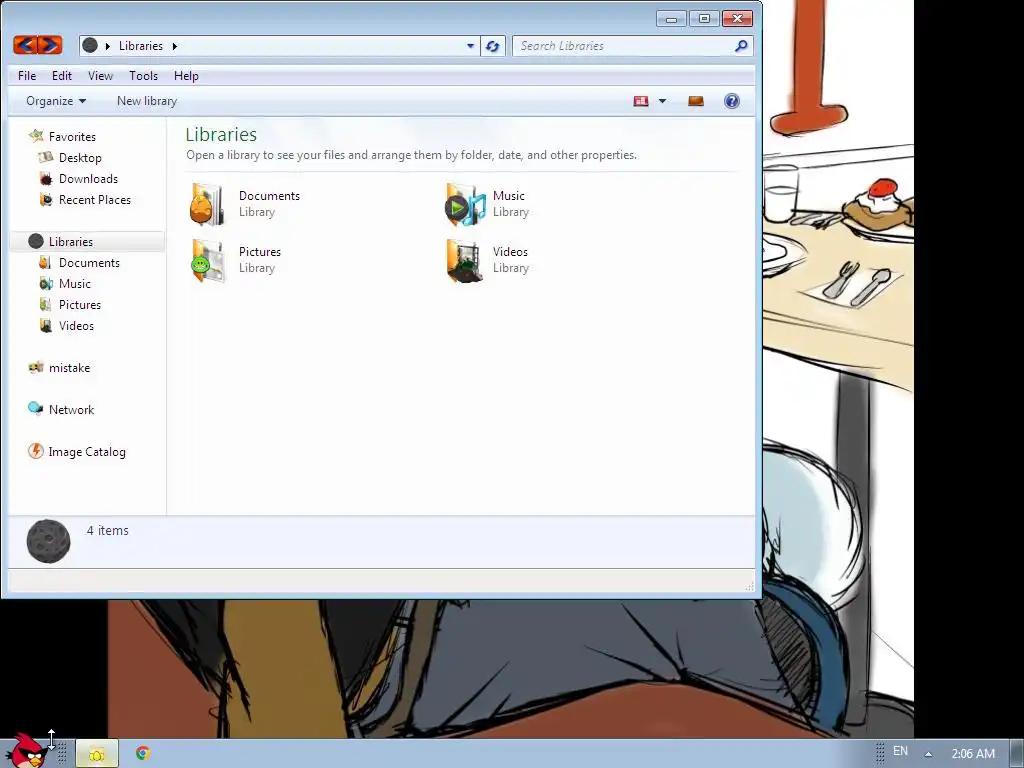Click the Documents name in main pane
This screenshot has width=1024, height=768.
tap(269, 196)
